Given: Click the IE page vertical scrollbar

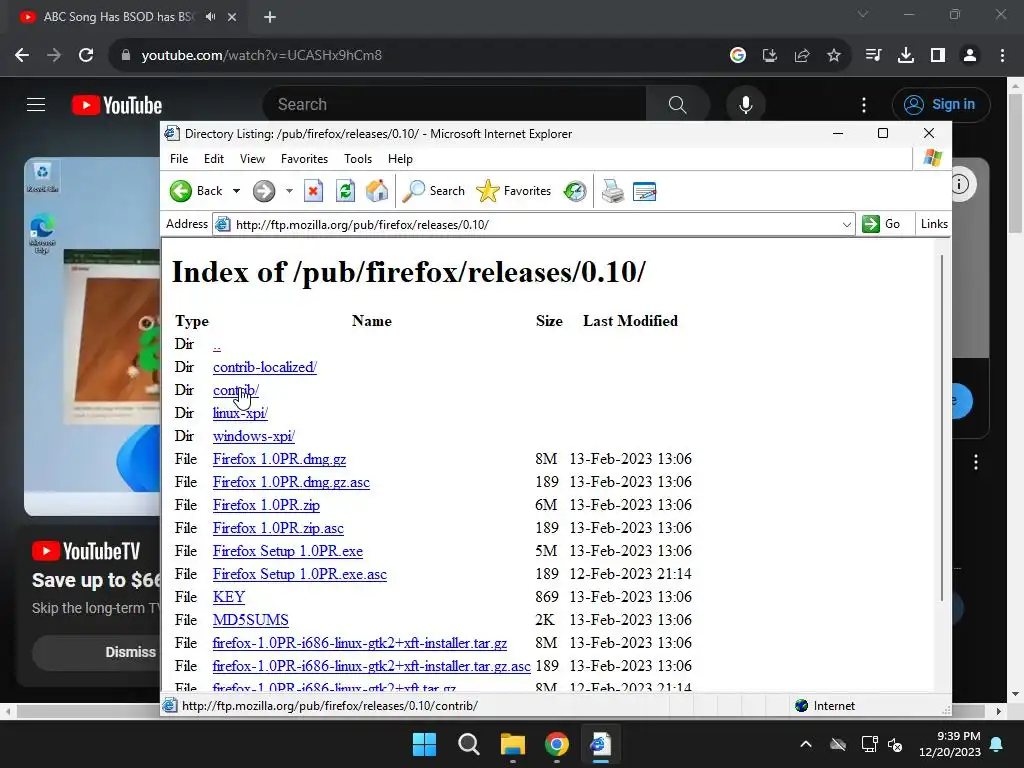Looking at the screenshot, I should click(x=942, y=428).
